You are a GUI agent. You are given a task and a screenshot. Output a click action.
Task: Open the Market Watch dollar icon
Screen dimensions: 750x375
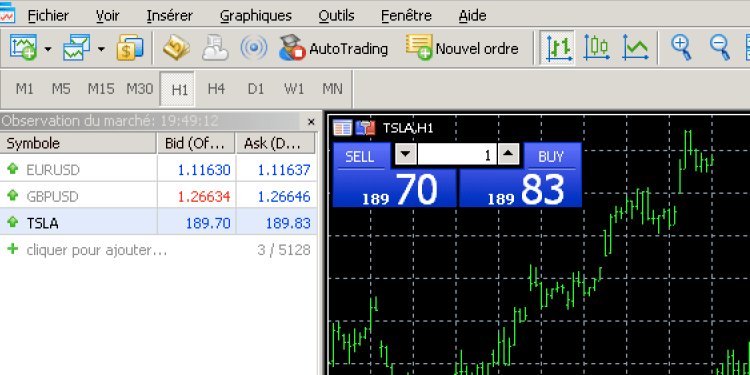coord(130,48)
